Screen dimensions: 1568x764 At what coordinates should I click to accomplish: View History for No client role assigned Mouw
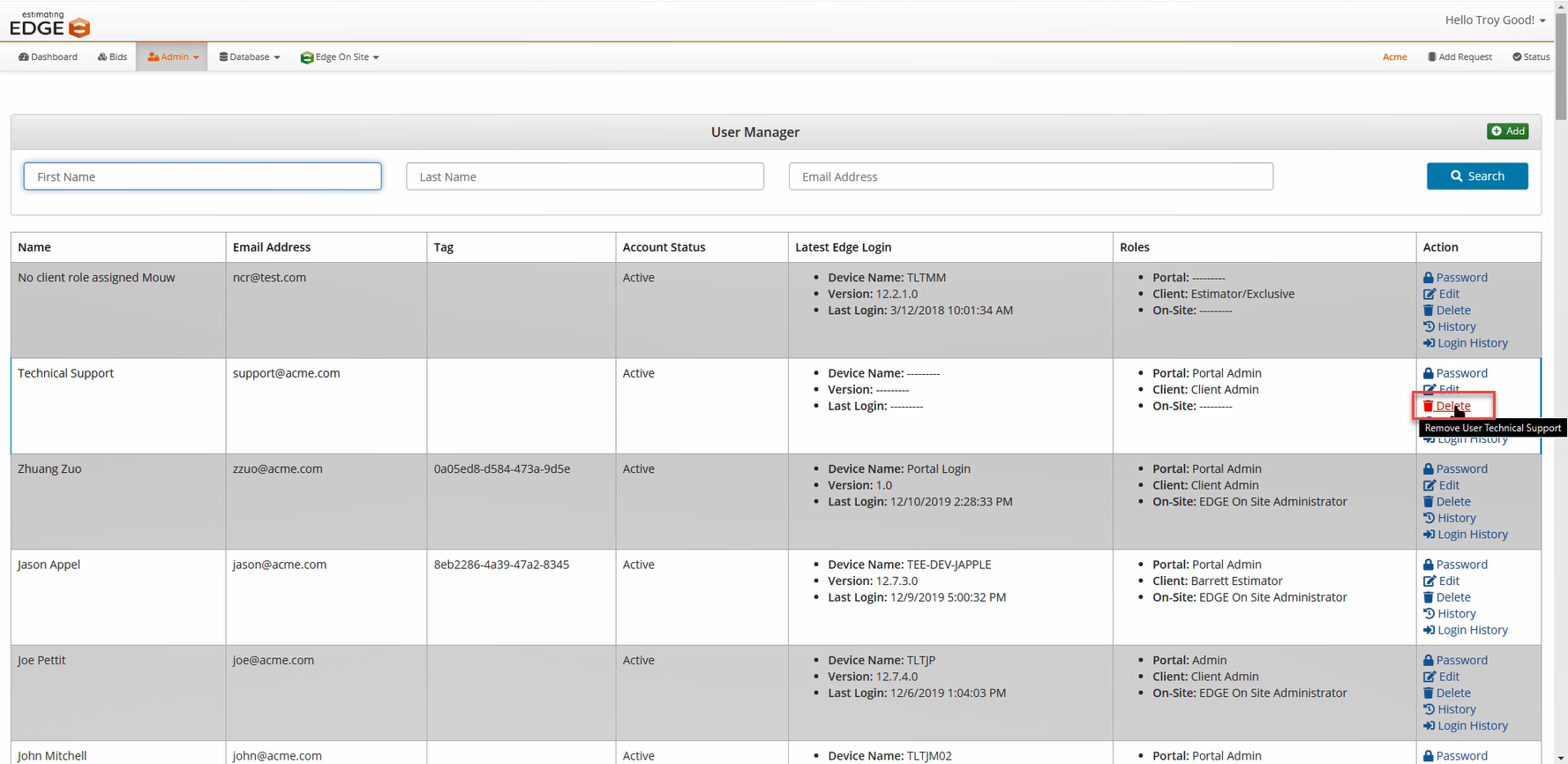point(1449,326)
